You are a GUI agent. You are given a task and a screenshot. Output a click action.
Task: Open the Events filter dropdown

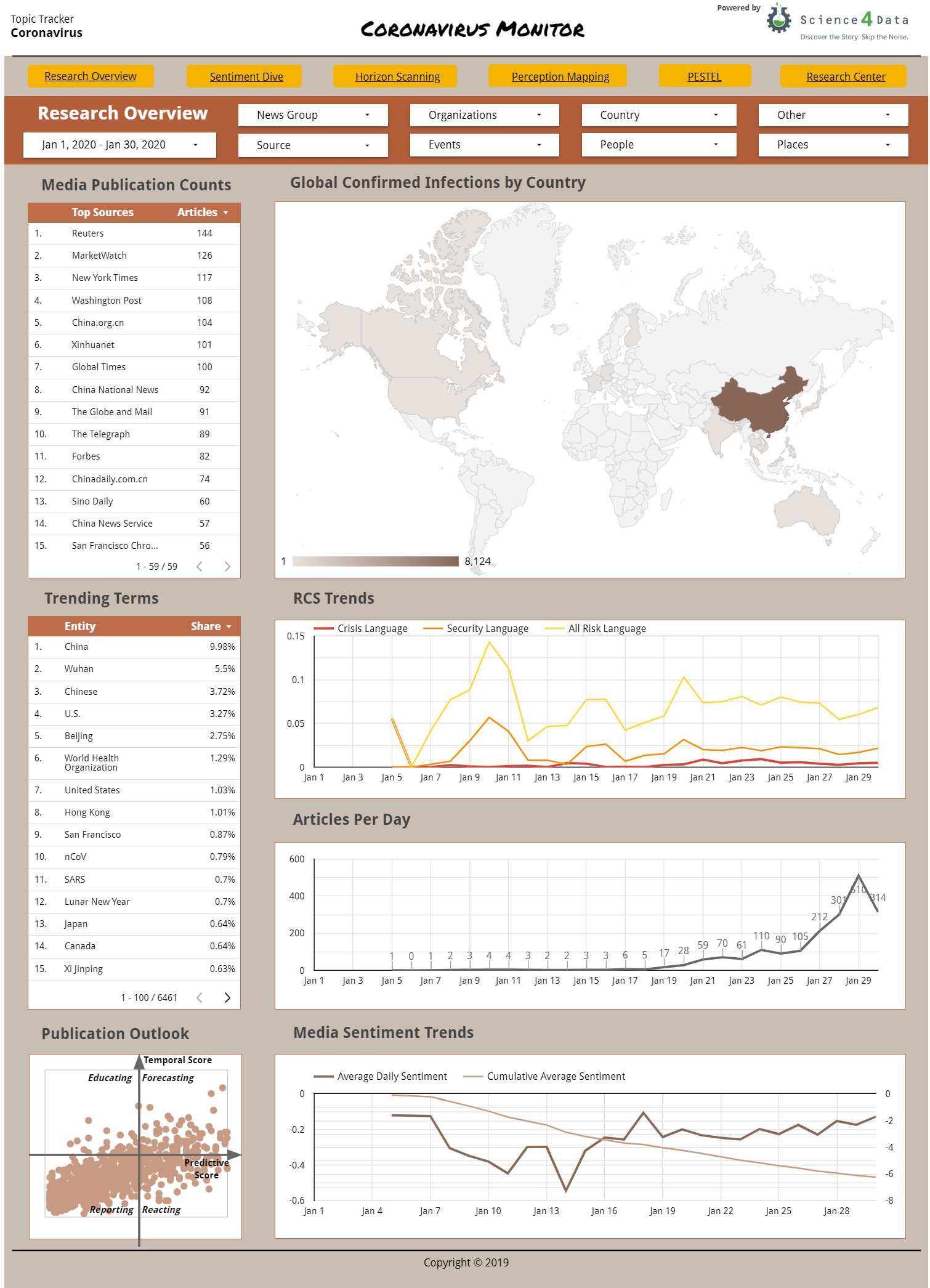click(x=485, y=145)
